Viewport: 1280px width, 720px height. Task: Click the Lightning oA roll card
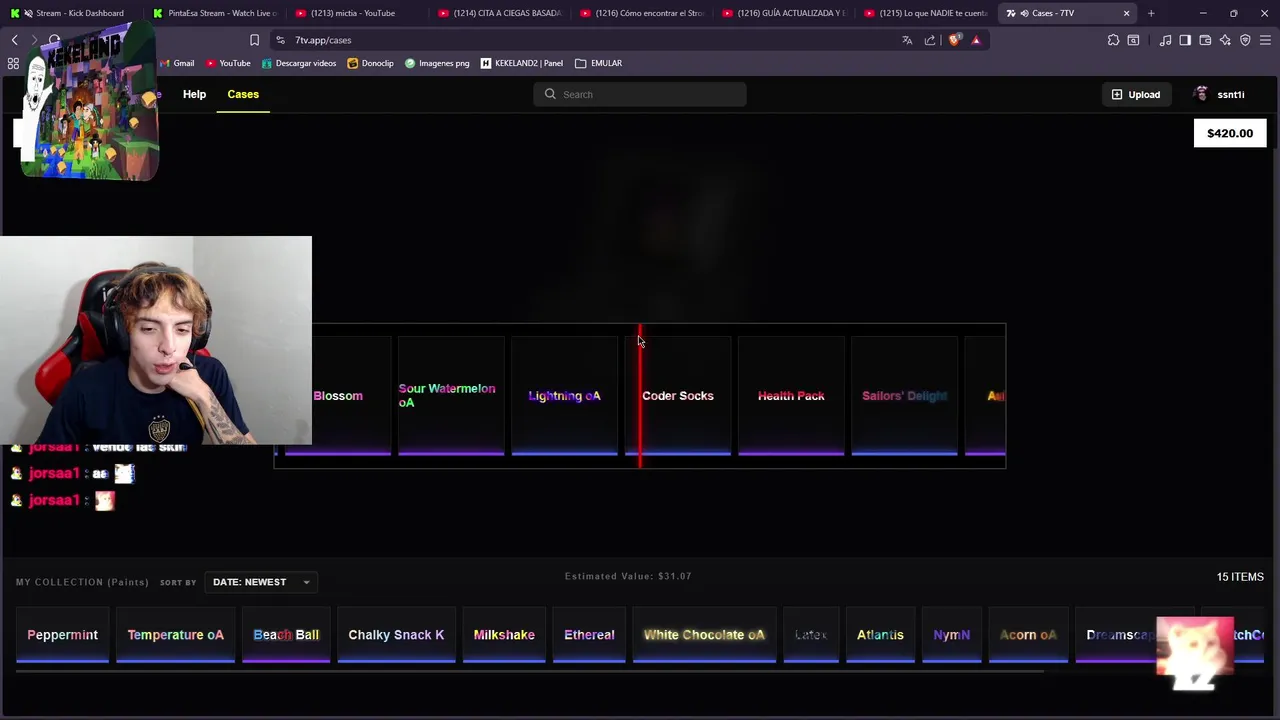pos(564,396)
